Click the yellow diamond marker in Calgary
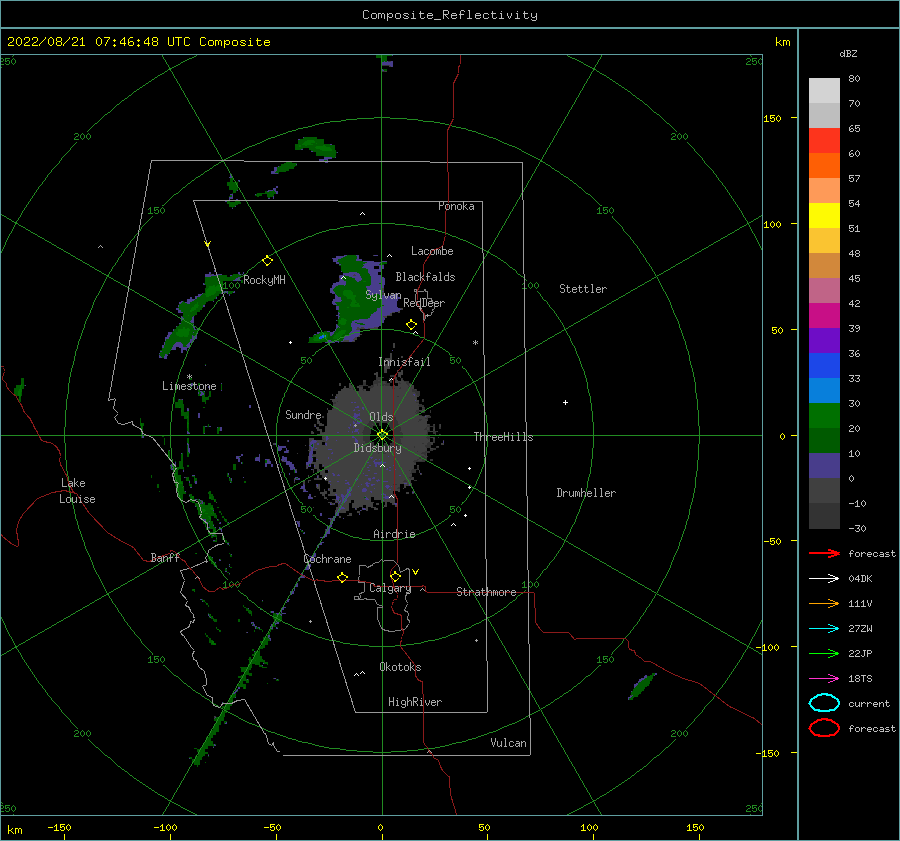This screenshot has width=900, height=841. 395,576
